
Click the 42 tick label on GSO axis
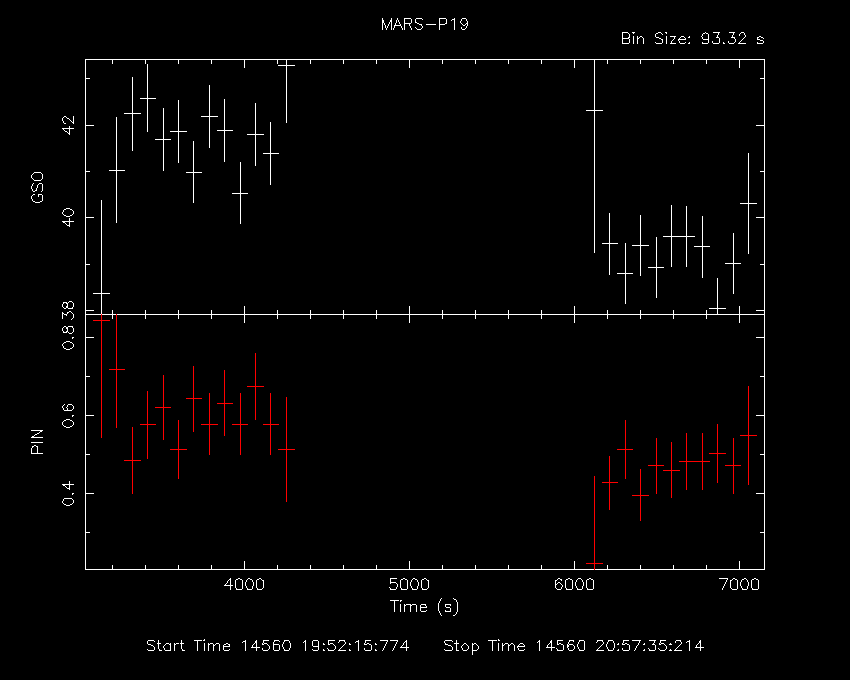[68, 126]
